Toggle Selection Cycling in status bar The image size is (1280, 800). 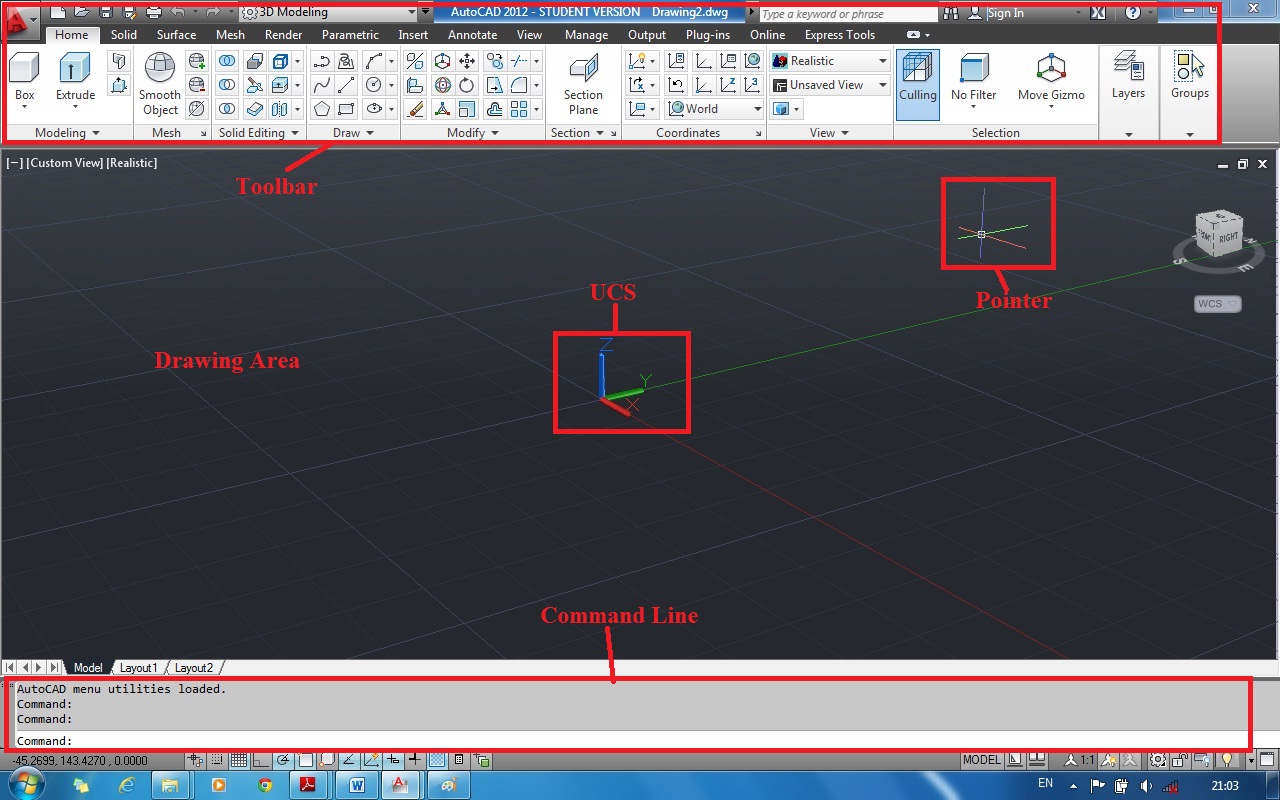pos(481,760)
